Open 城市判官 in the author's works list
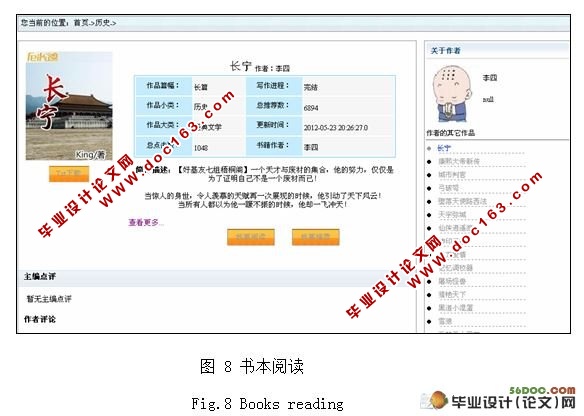The height and width of the screenshot is (416, 584). [x=452, y=175]
